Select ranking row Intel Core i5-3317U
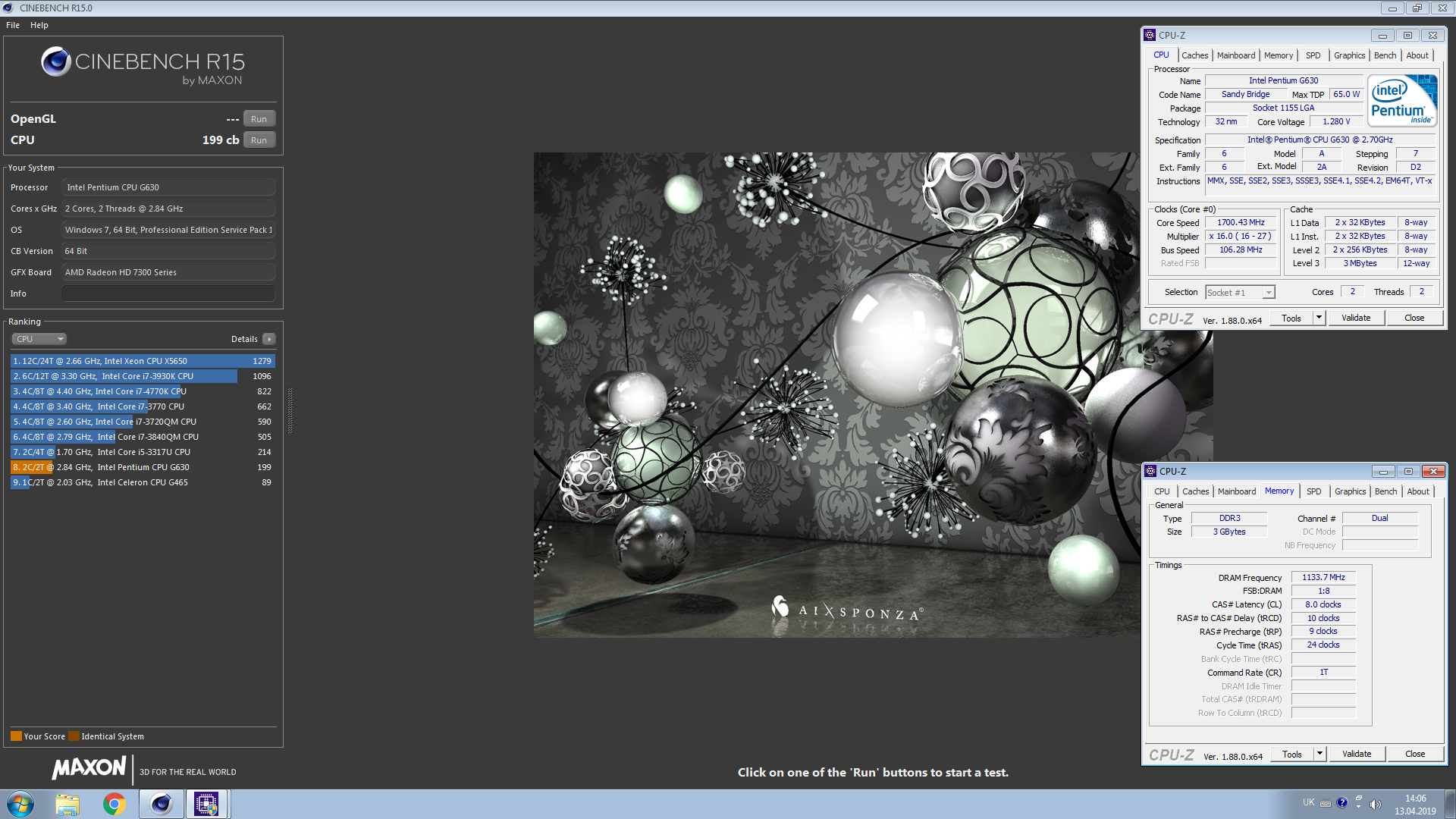Viewport: 1456px width, 819px height. 143,452
